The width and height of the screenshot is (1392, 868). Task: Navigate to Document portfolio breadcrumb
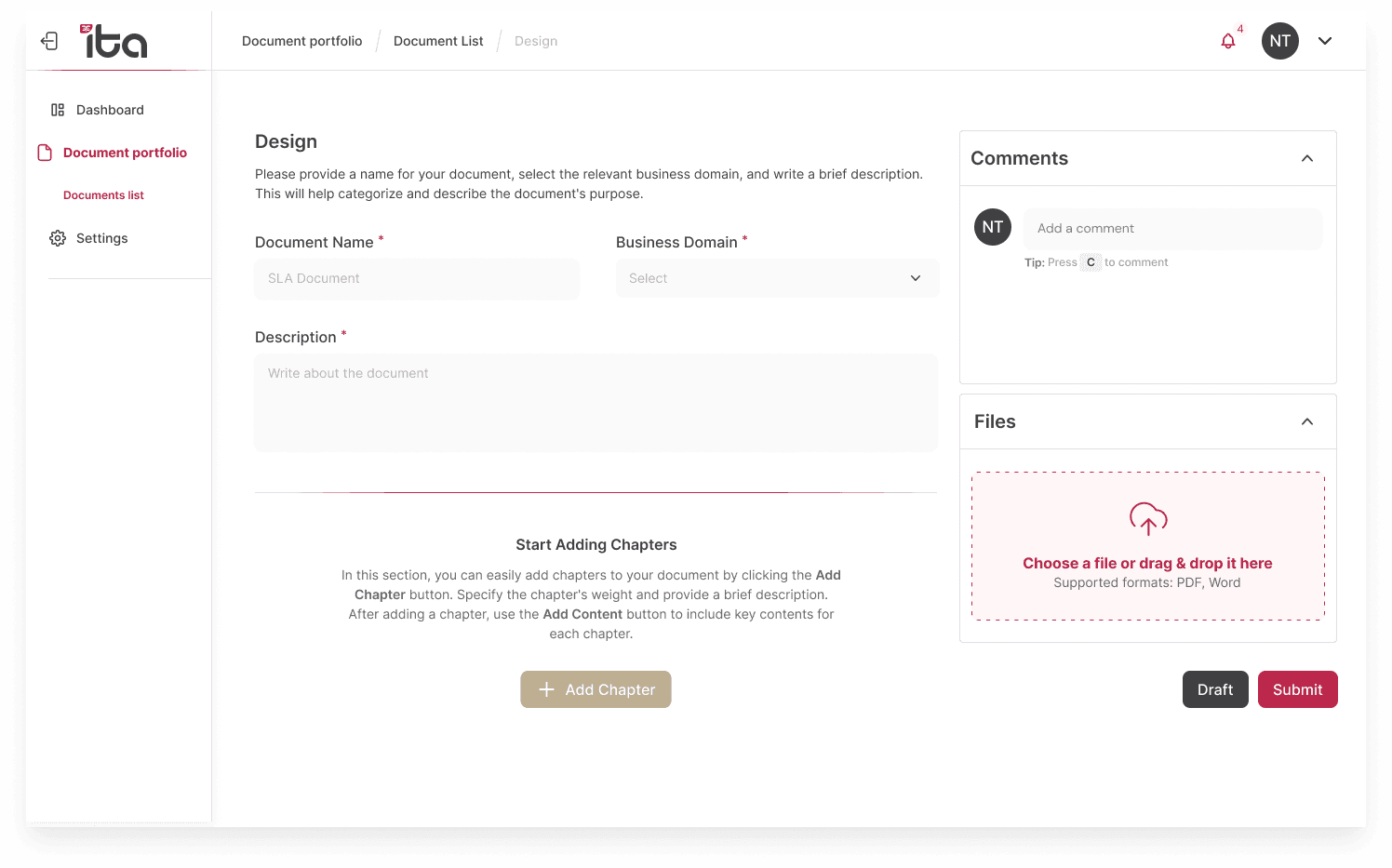302,41
